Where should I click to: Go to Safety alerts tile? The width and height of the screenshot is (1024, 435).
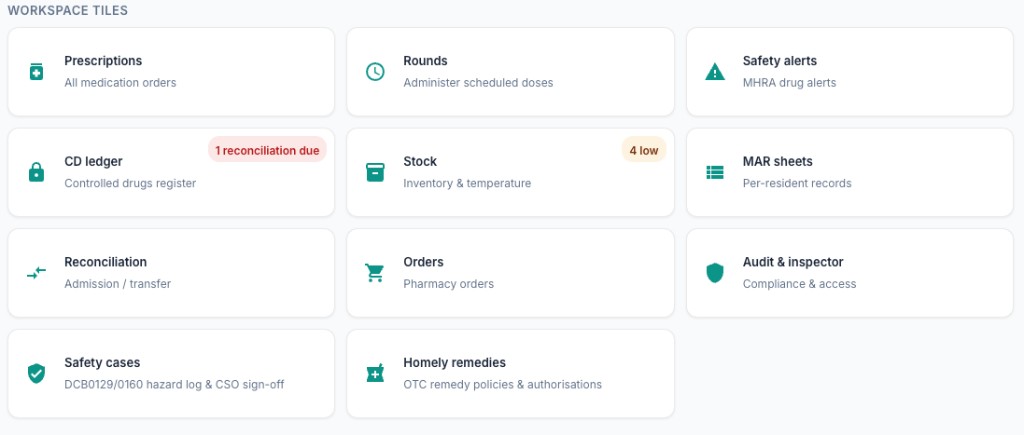[850, 72]
